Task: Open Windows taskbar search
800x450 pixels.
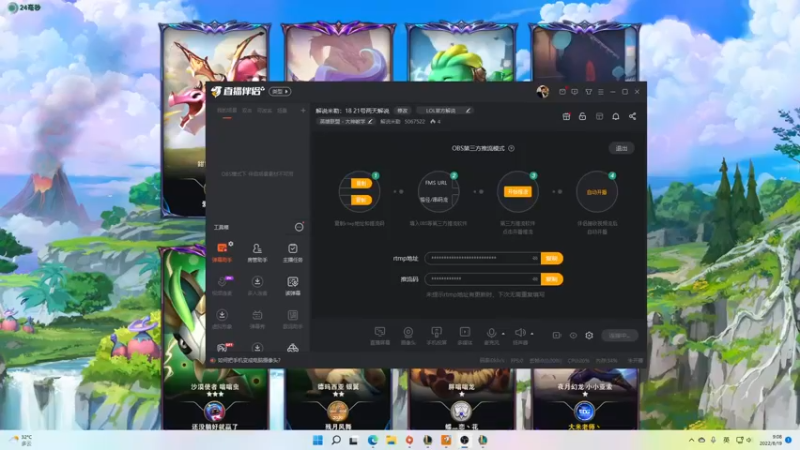Action: point(336,440)
